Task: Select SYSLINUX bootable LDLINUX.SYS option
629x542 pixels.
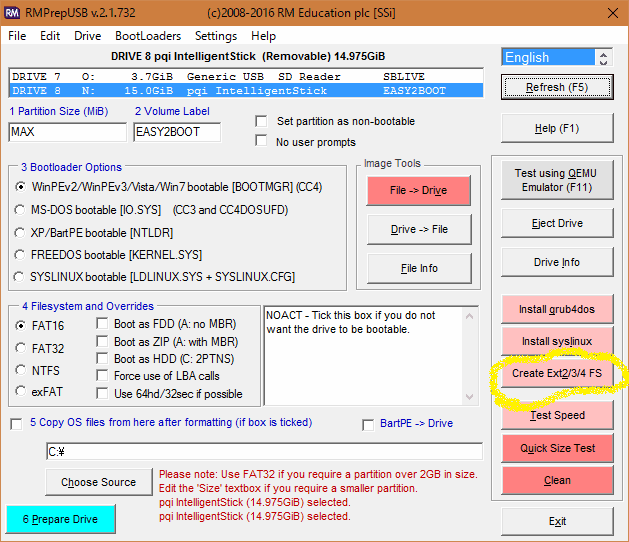Action: pyautogui.click(x=19, y=277)
